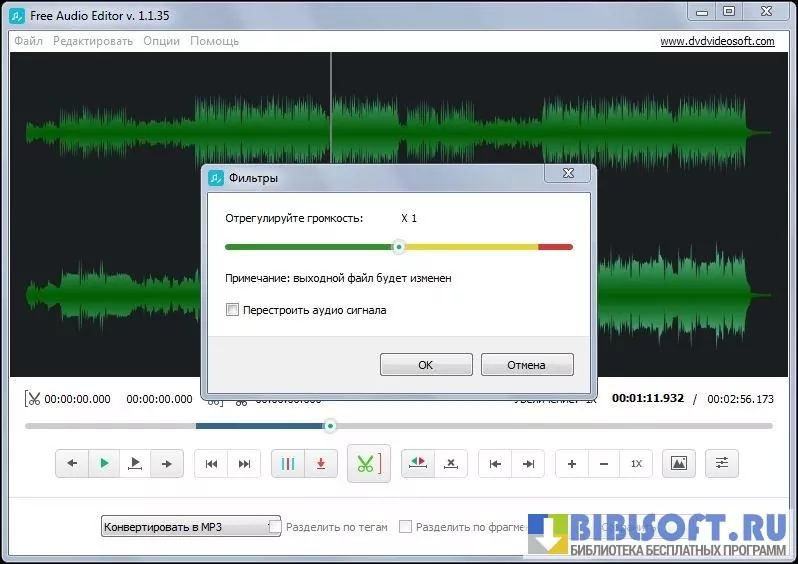
Task: Zoom out with the minus icon
Action: pos(604,464)
